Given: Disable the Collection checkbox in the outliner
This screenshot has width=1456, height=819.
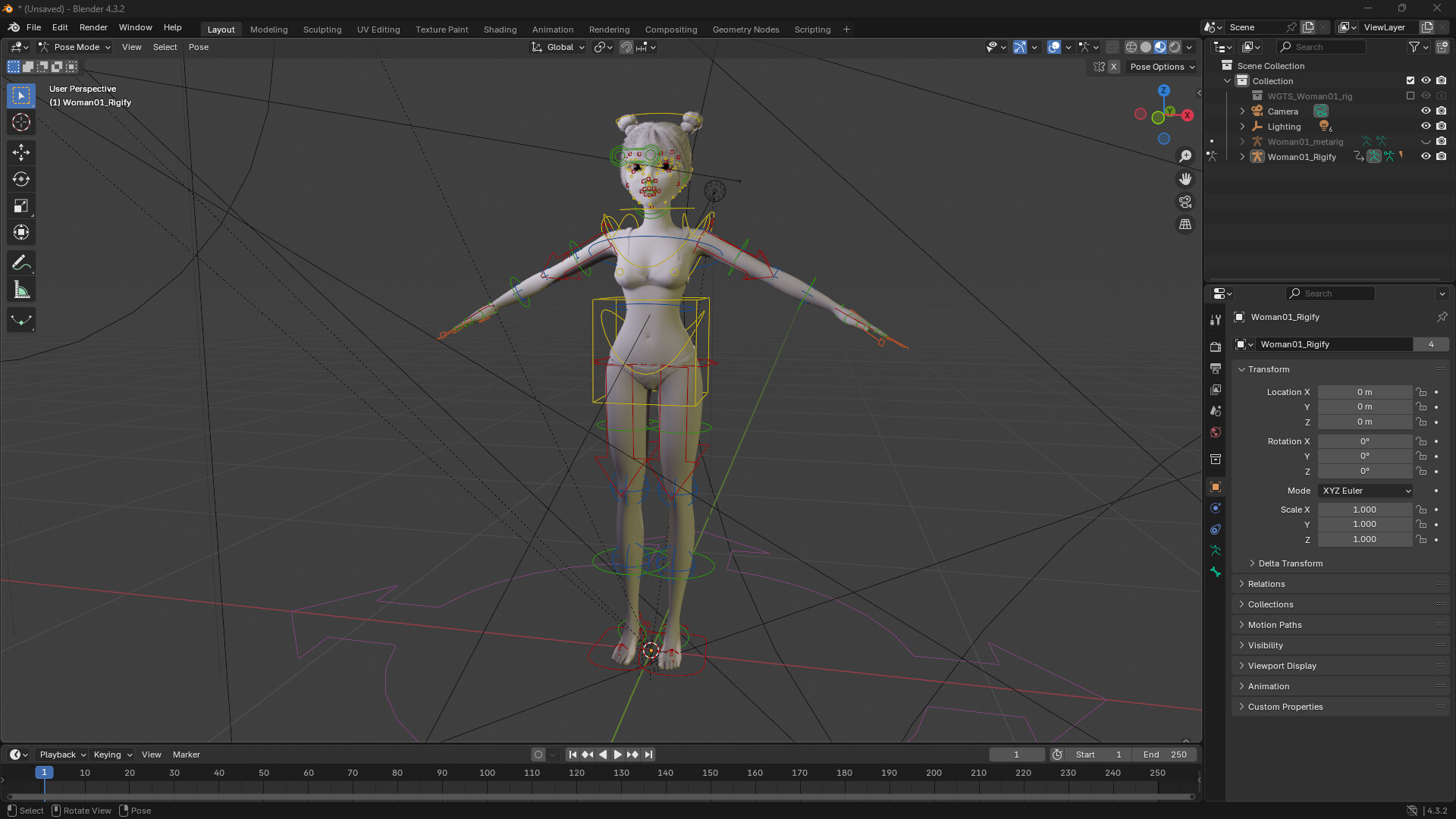Looking at the screenshot, I should click(x=1410, y=80).
